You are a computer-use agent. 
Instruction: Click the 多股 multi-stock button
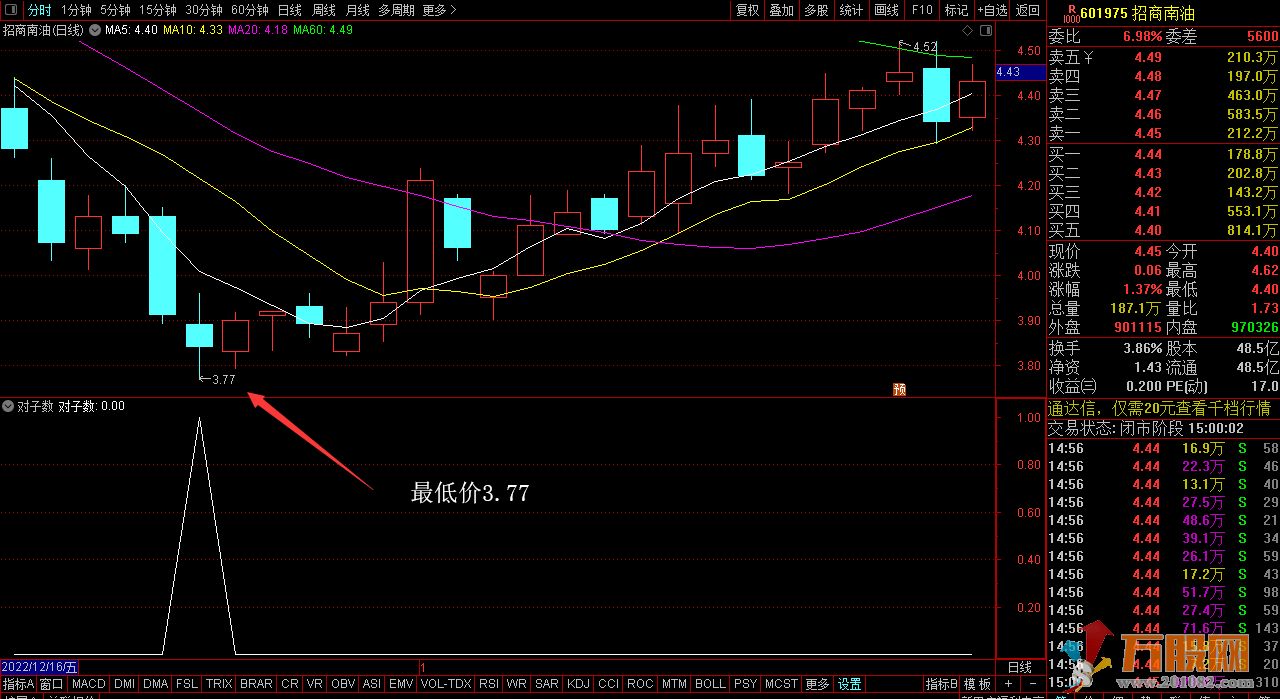817,10
